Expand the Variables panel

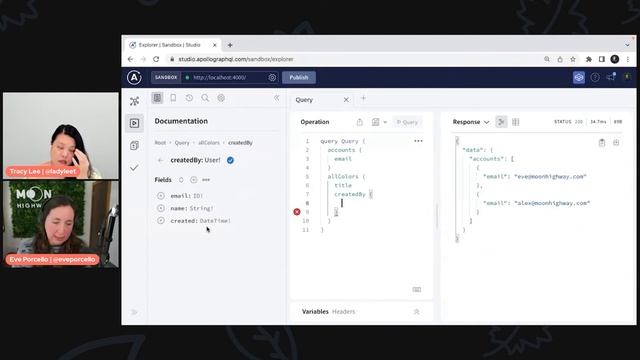[416, 311]
